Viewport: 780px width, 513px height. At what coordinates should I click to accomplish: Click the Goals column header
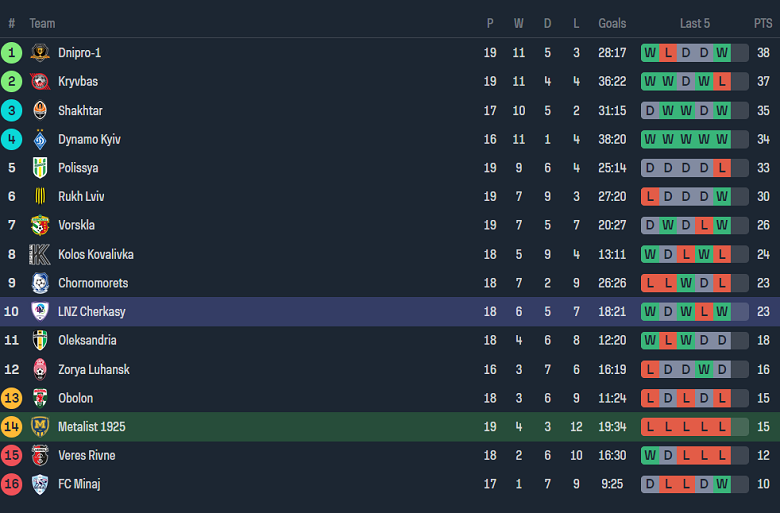tap(612, 23)
